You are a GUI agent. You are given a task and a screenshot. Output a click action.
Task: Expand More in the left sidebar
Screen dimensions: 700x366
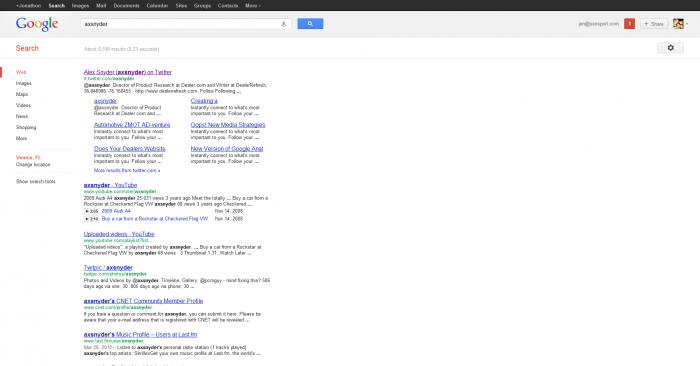(x=21, y=138)
